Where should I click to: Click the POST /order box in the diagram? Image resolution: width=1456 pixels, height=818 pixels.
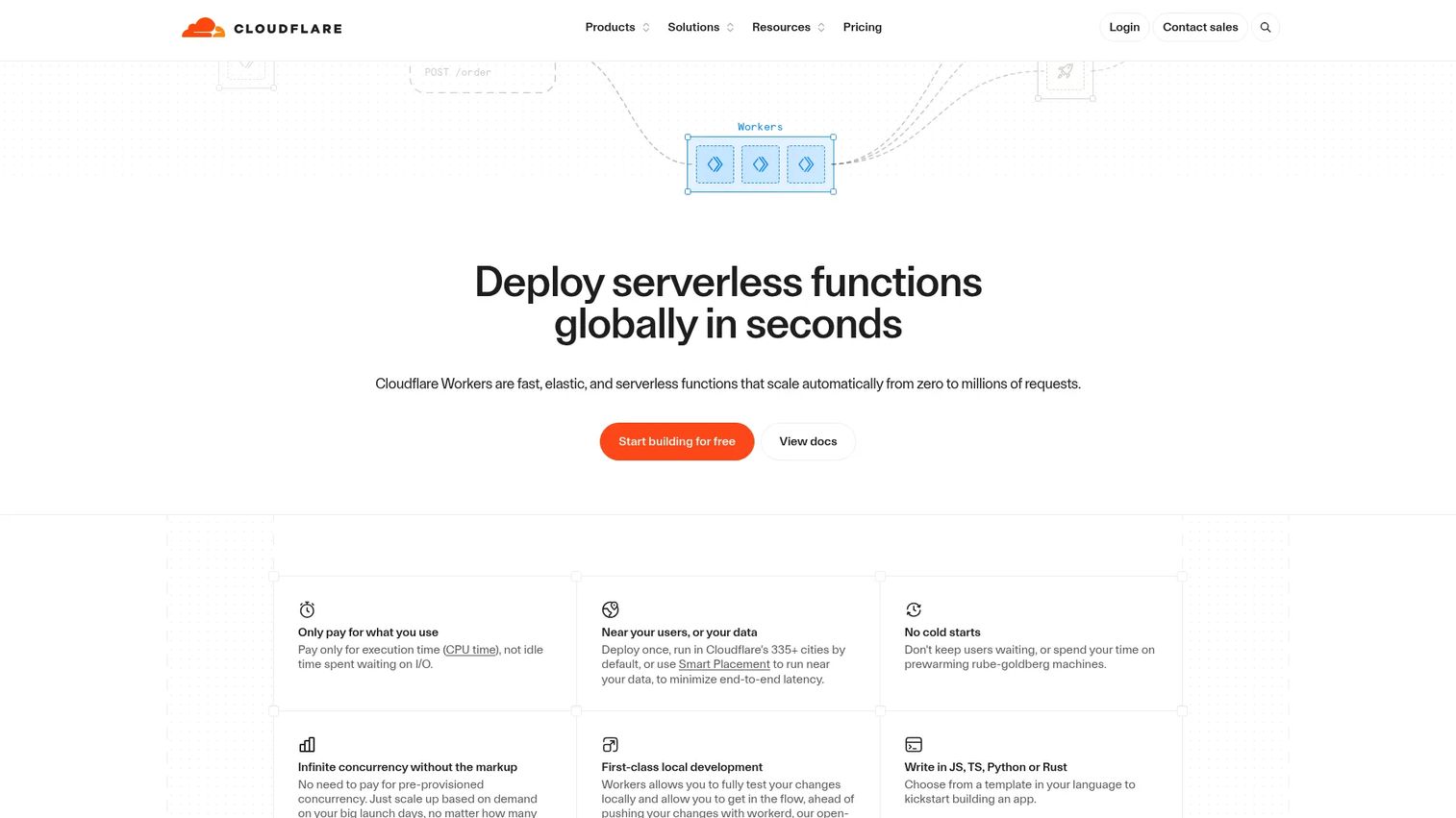(483, 77)
